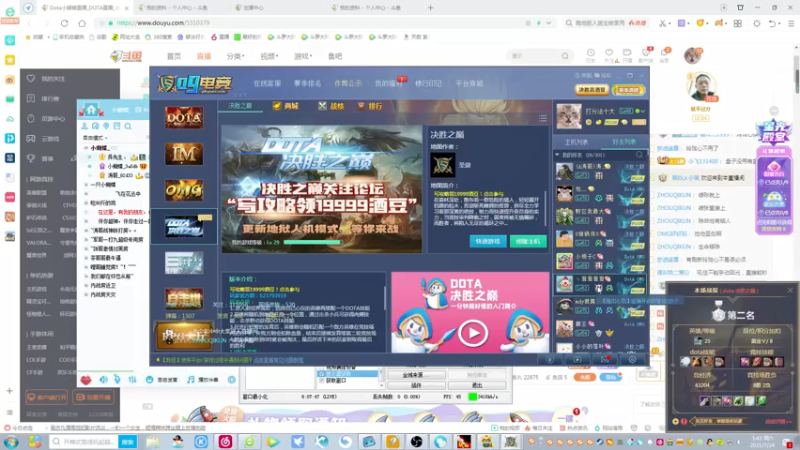The image size is (800, 450).
Task: Open the 排行 ranking tab
Action: (370, 106)
